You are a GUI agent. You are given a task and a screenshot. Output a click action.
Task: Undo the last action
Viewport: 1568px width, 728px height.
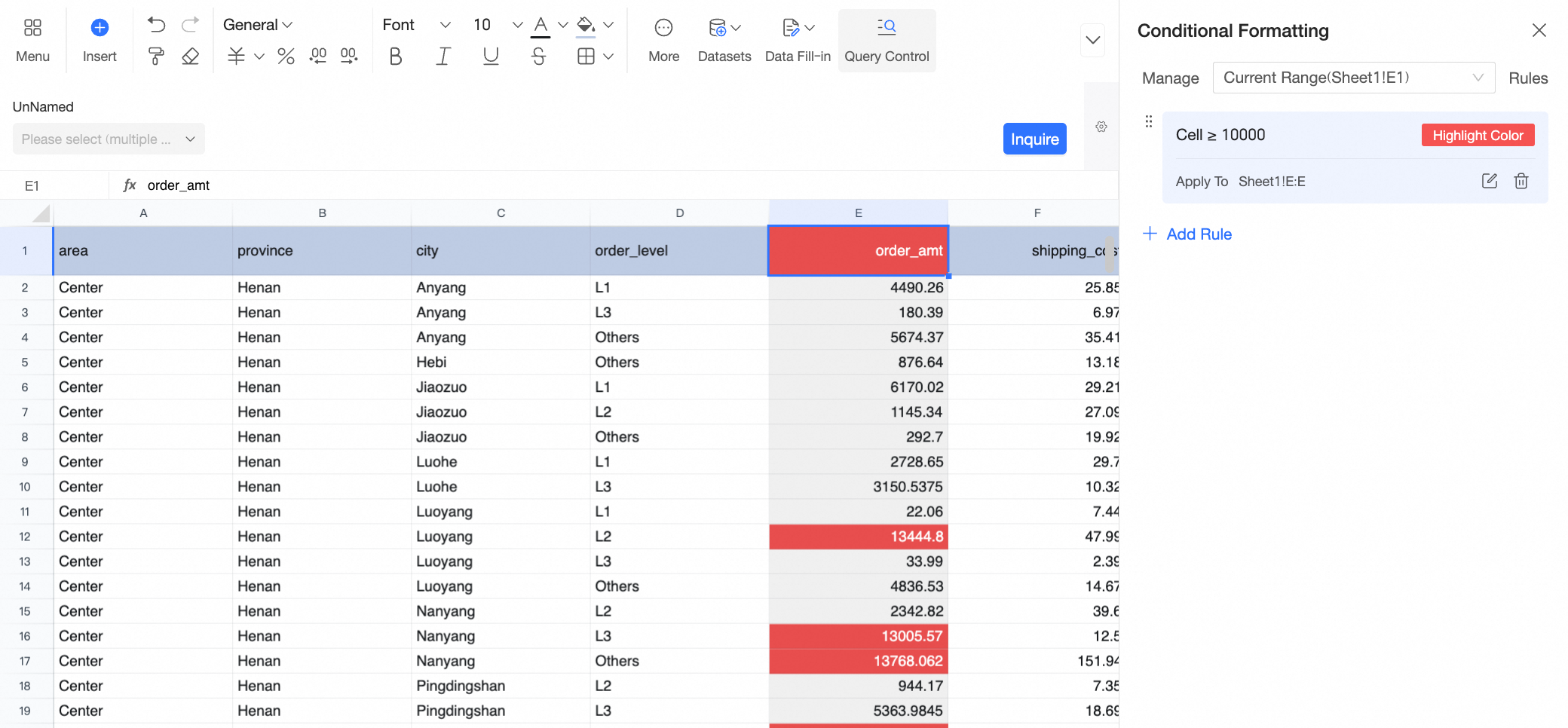point(156,25)
